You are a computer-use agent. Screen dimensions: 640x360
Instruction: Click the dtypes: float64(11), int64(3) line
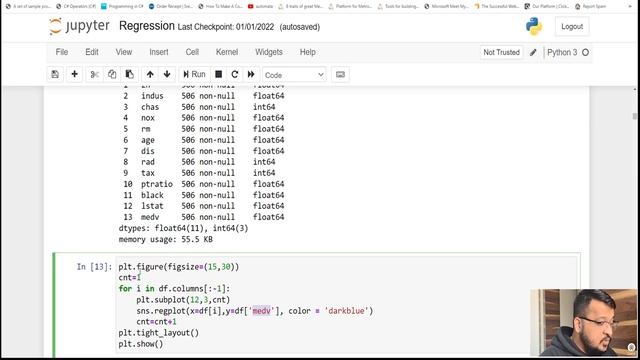click(183, 229)
